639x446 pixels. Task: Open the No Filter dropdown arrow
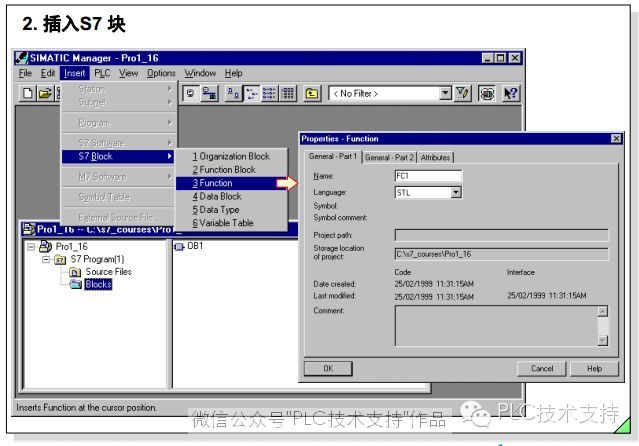coord(445,93)
